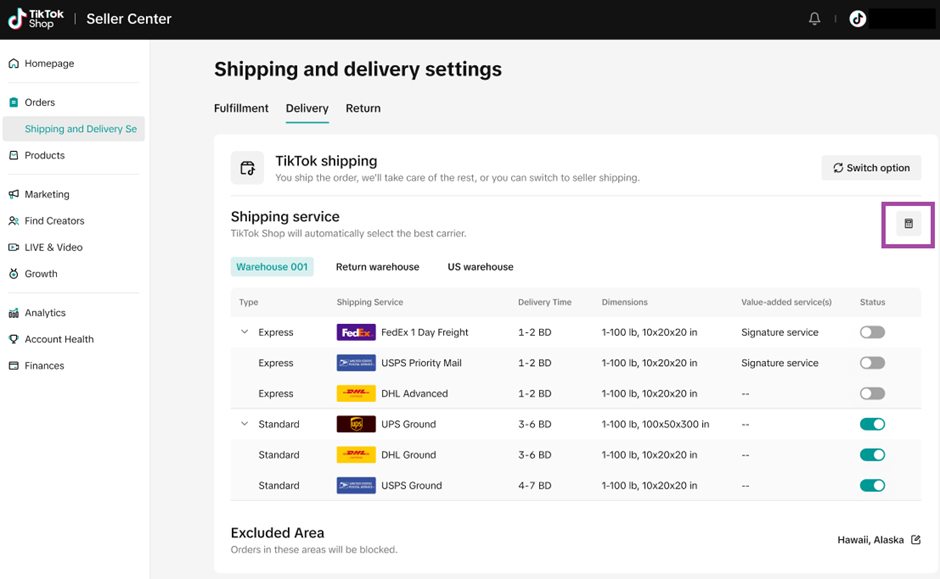Select Warehouse 001 tab
Screen dimensions: 940x579
pos(272,267)
